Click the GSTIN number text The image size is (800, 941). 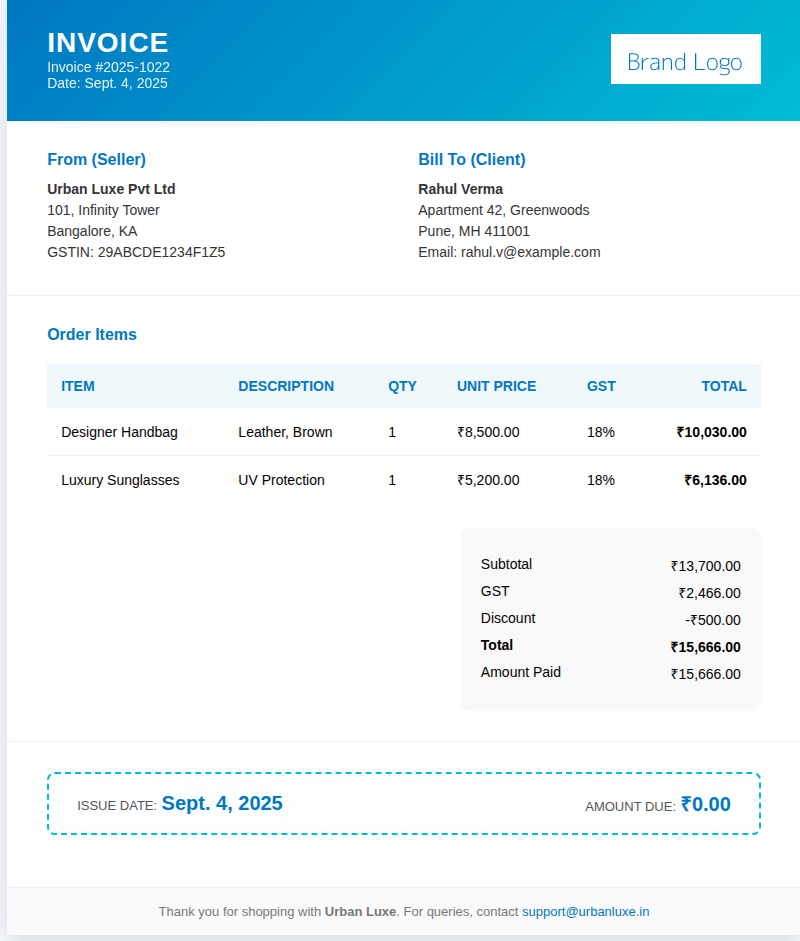tap(136, 252)
